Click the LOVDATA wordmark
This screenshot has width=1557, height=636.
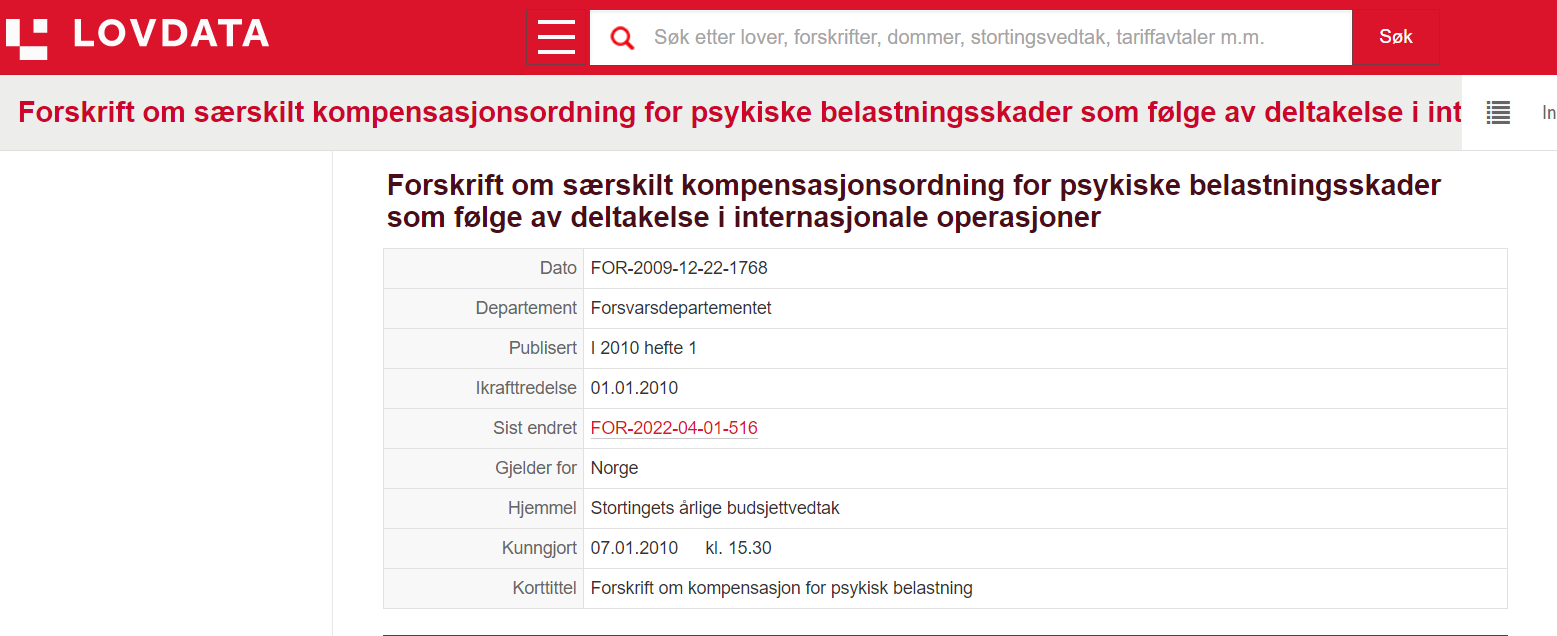(171, 34)
